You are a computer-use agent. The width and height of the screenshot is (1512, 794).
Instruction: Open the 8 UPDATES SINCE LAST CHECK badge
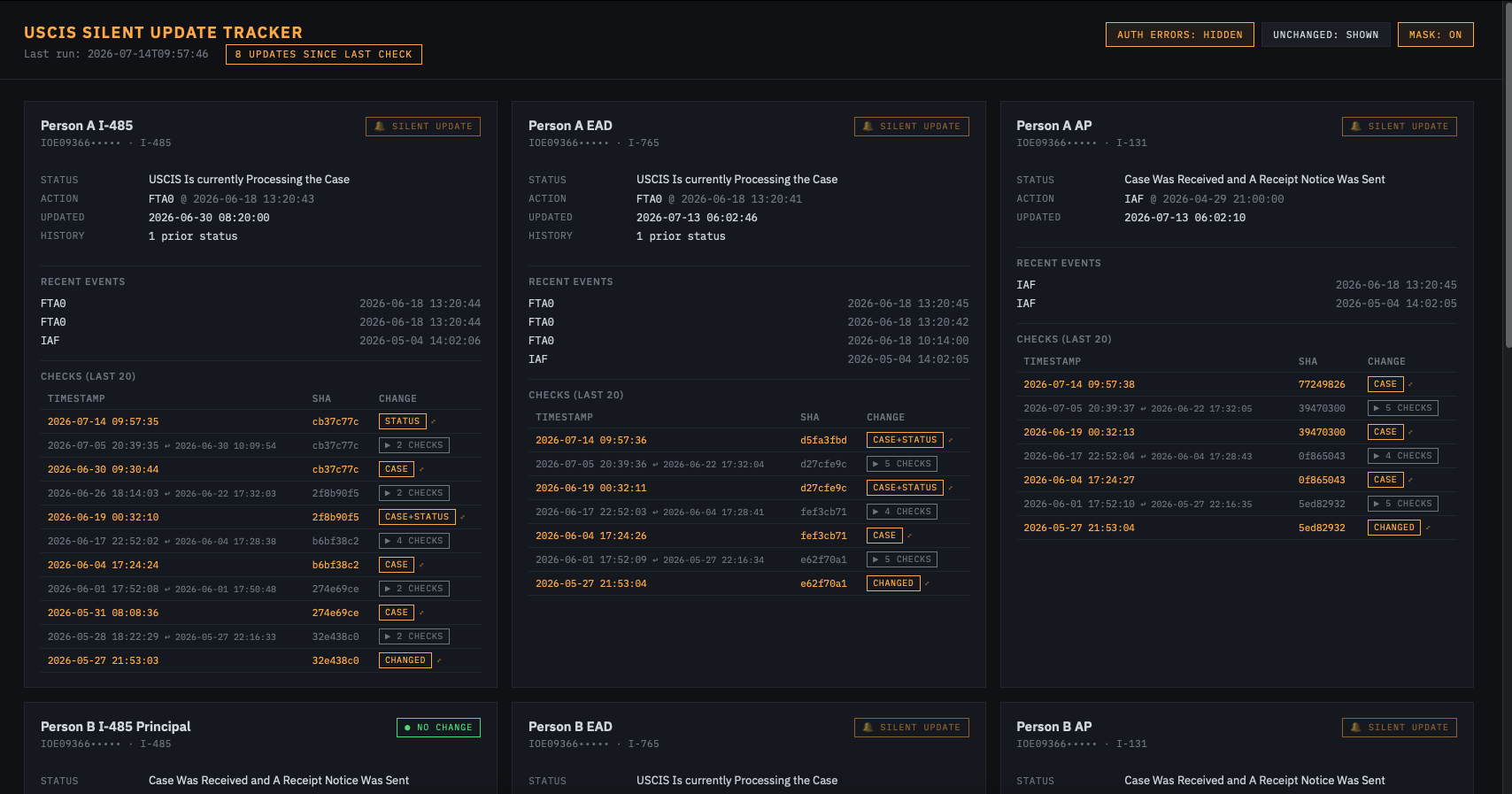click(x=324, y=54)
